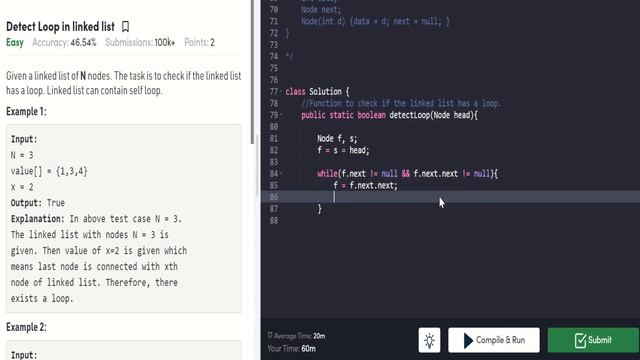Click Compile & Run button
640x360 pixels.
(x=493, y=340)
